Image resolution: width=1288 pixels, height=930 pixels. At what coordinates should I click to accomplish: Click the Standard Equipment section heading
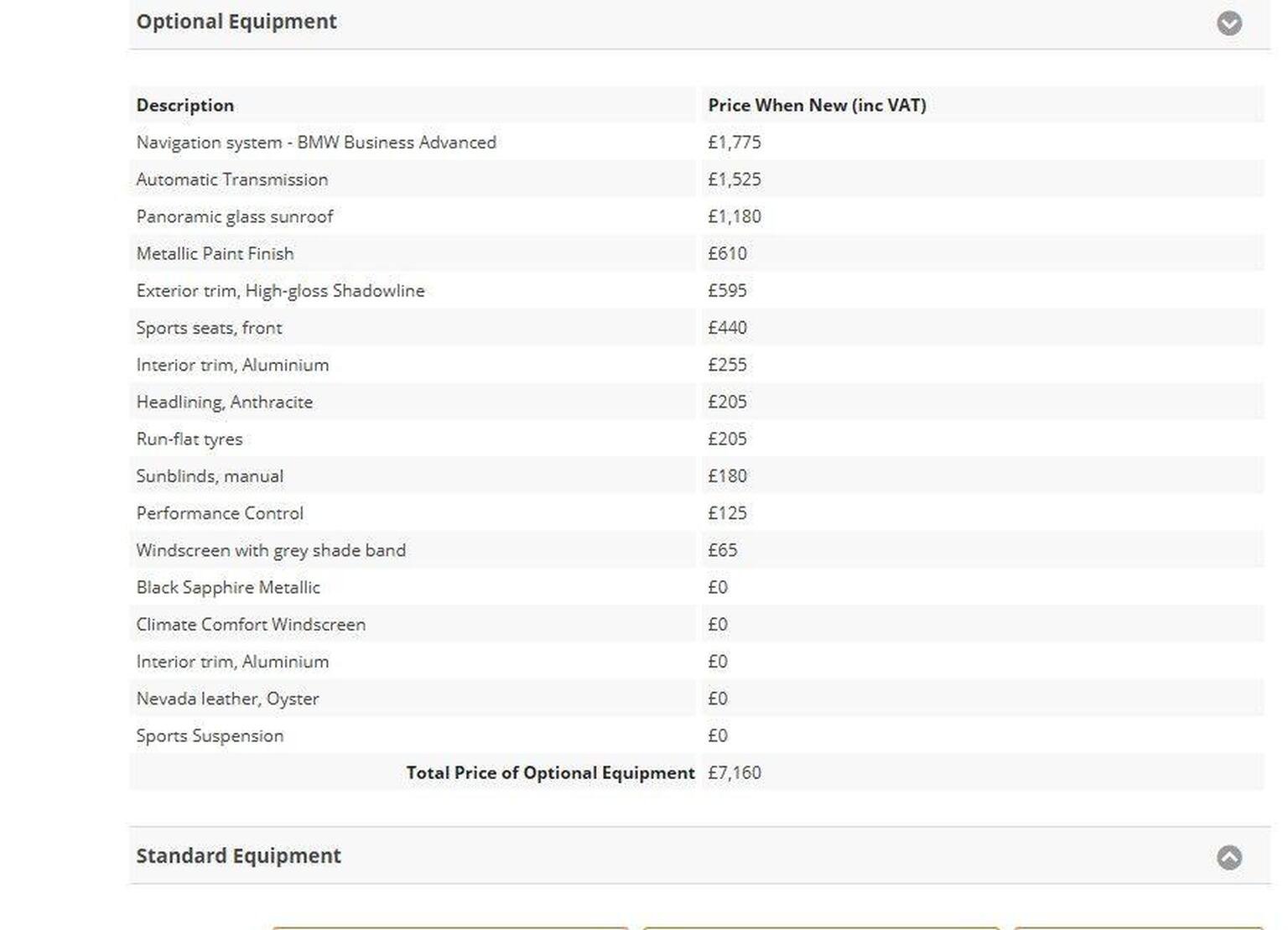coord(238,856)
